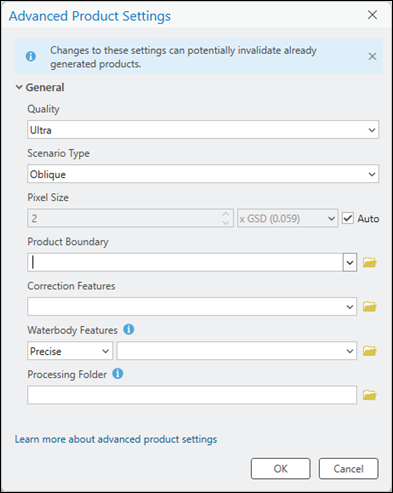Viewport: 393px width, 493px height.
Task: Open the Product Boundary dropdown arrow
Action: 350,263
